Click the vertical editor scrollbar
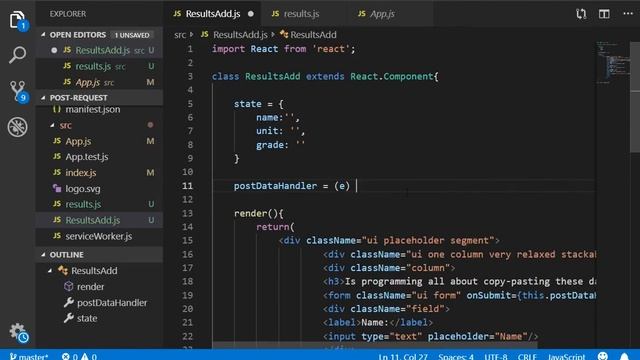This screenshot has width=640, height=360. tap(635, 98)
